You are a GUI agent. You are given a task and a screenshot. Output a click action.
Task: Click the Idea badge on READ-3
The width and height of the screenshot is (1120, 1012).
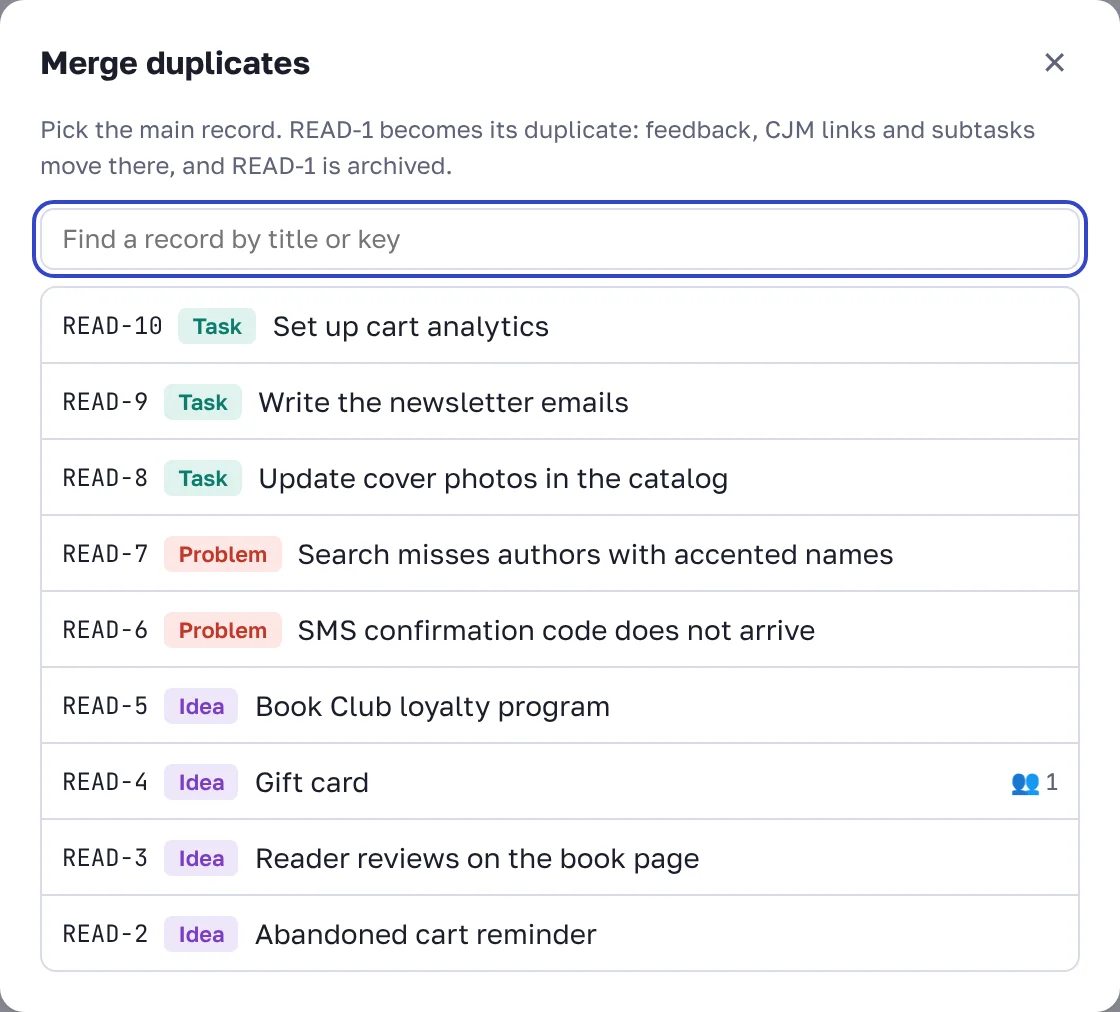pos(201,858)
